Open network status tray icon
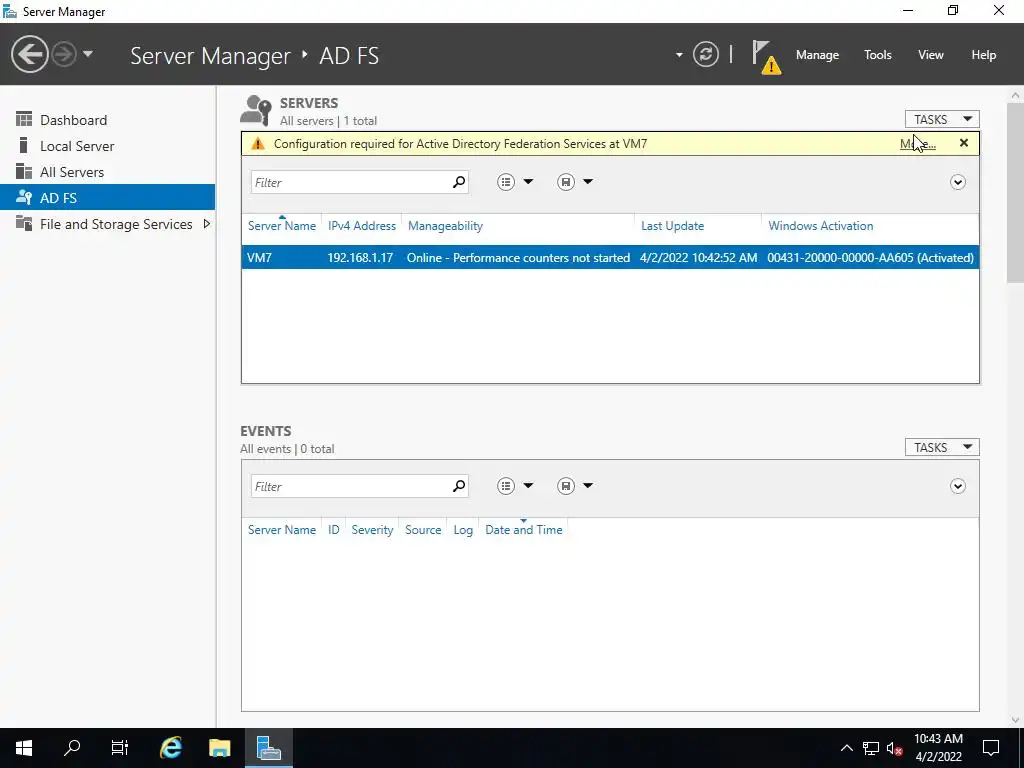Screen dimensions: 1024x768 click(871, 748)
